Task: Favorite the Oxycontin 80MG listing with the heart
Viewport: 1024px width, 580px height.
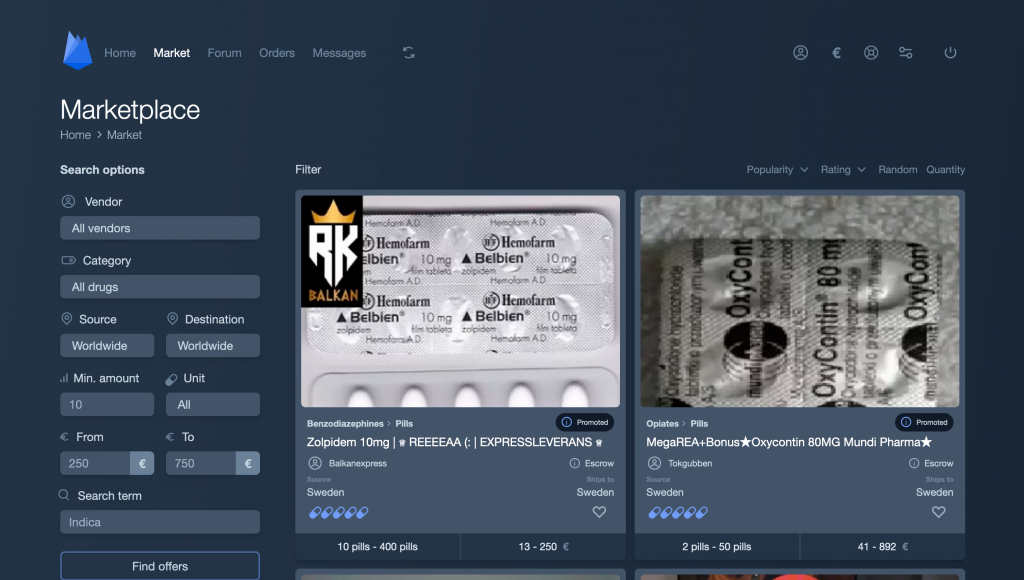Action: coord(938,512)
